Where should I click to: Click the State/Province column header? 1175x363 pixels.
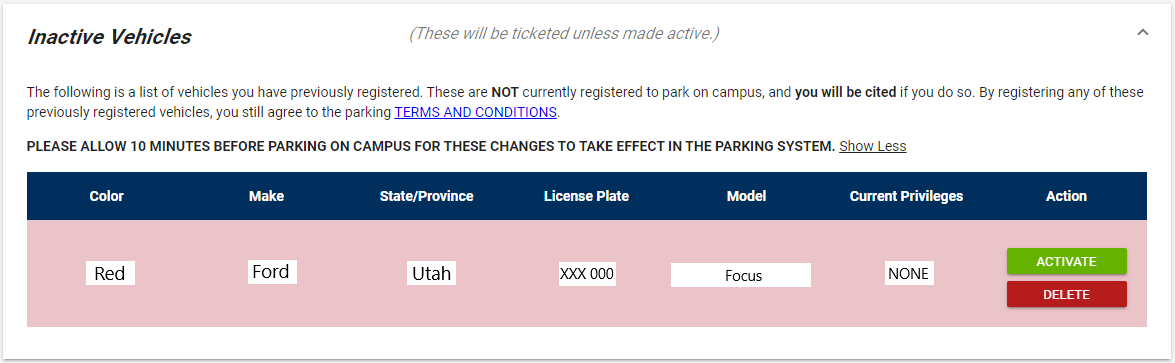click(x=426, y=196)
